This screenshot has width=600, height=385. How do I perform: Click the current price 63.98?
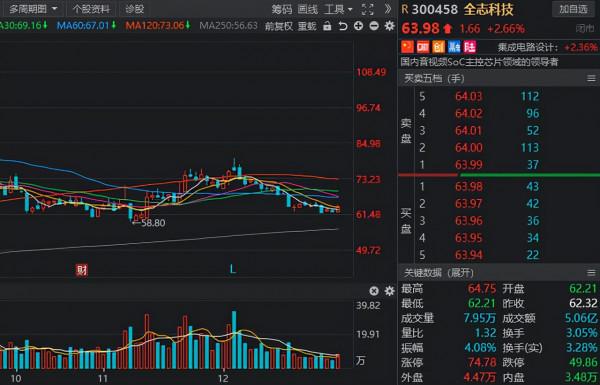(420, 28)
